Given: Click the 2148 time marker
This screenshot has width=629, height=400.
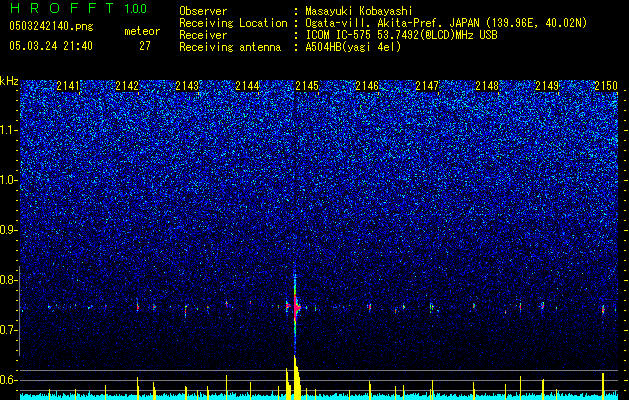Looking at the screenshot, I should 487,85.
